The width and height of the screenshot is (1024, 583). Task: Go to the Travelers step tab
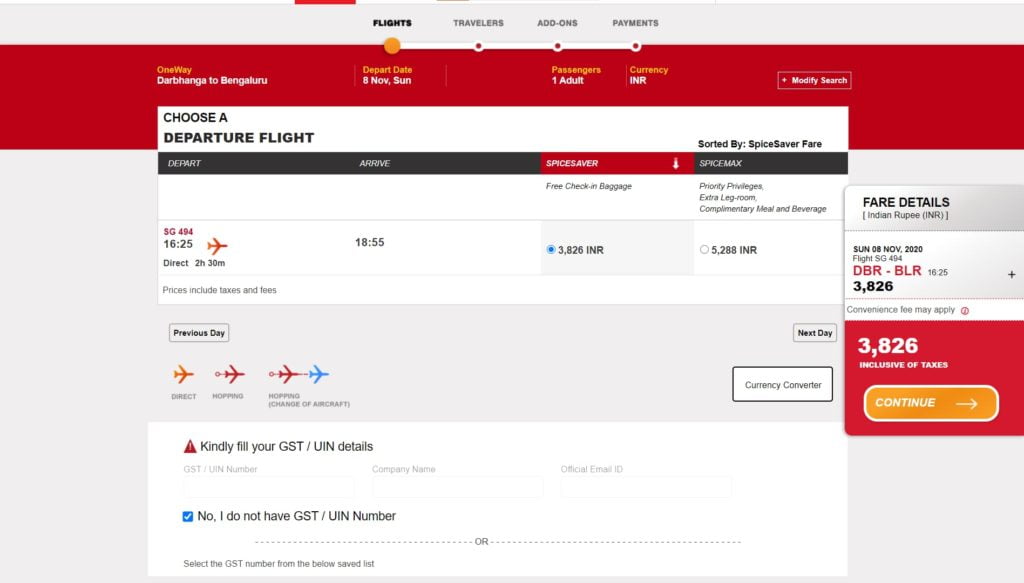[478, 23]
